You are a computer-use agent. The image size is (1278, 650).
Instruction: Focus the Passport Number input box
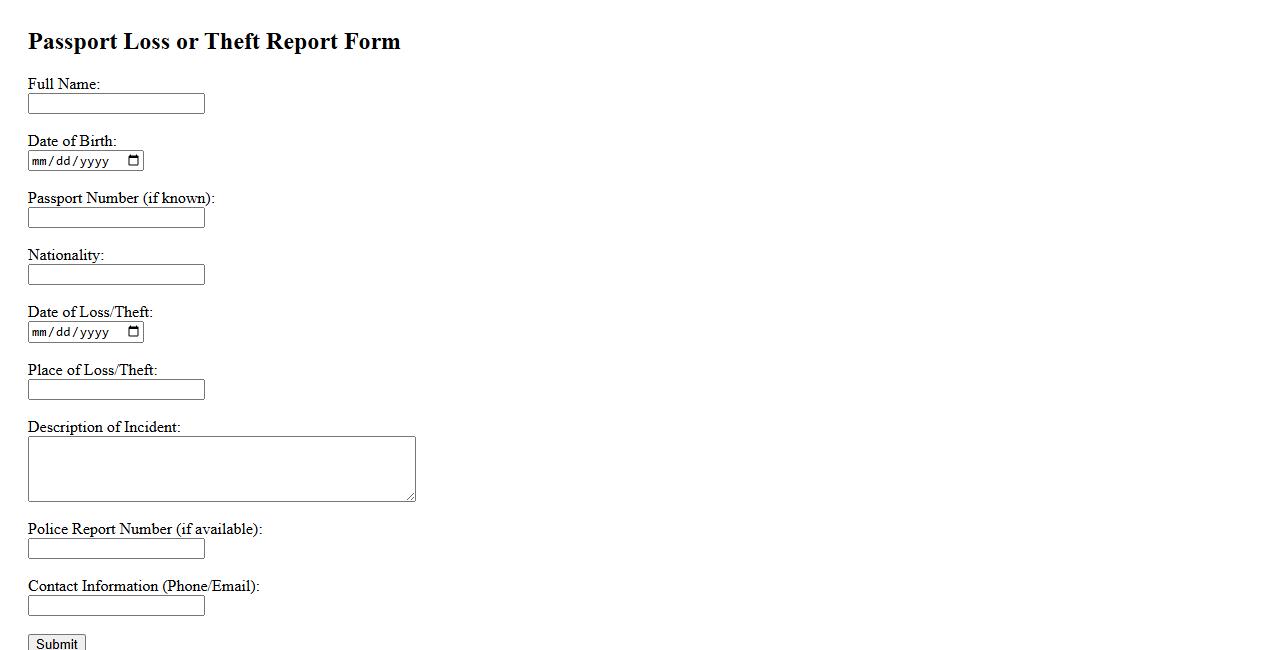point(116,218)
